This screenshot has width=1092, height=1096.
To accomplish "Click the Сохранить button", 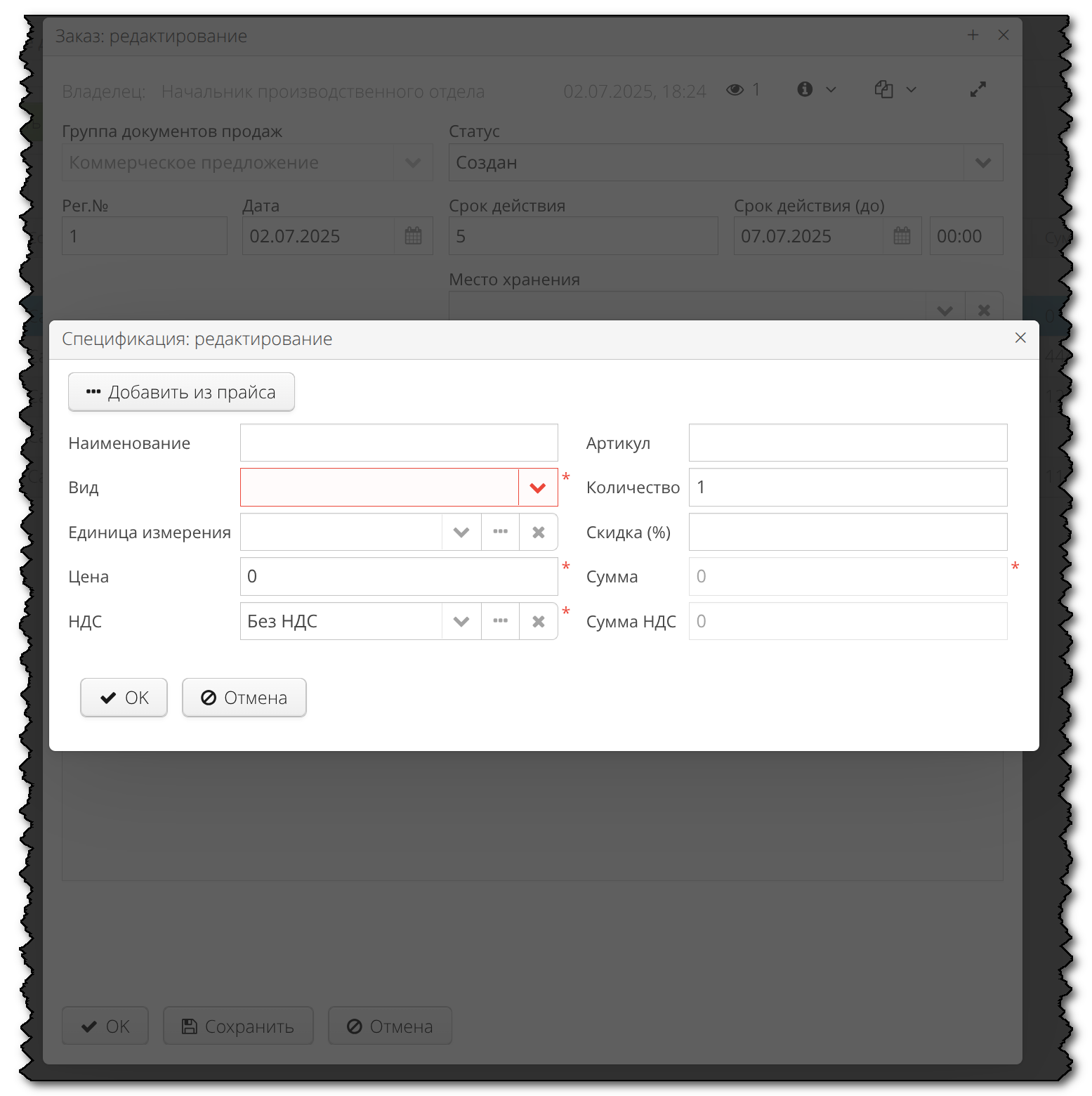I will [x=238, y=1025].
